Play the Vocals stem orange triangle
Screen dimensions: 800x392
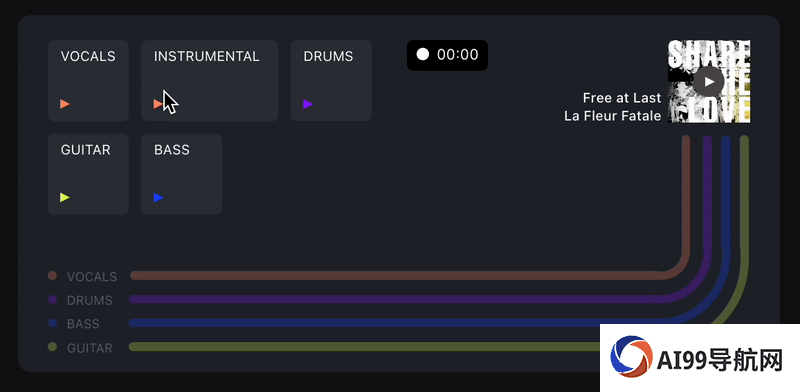coord(65,104)
